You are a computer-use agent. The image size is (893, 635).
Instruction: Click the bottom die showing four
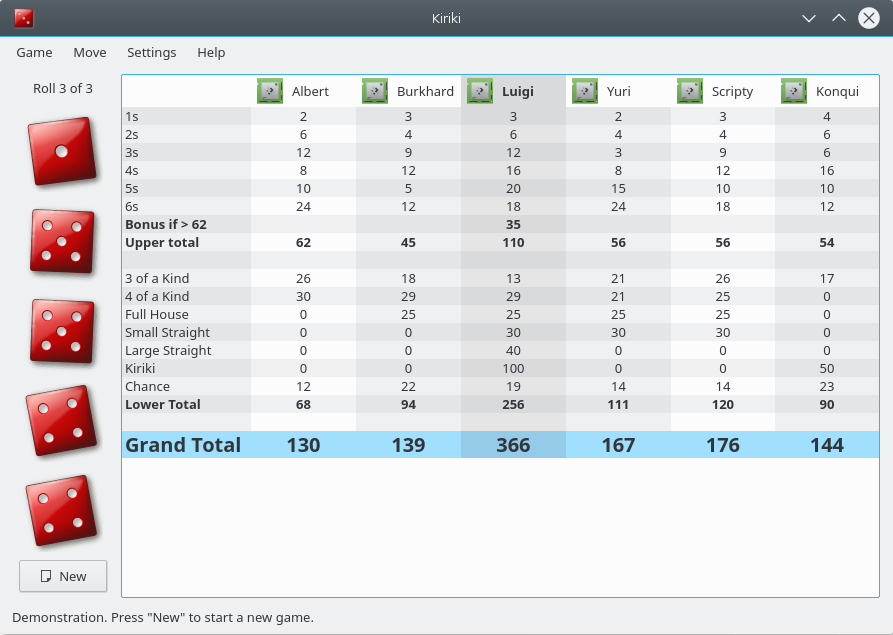(x=62, y=511)
